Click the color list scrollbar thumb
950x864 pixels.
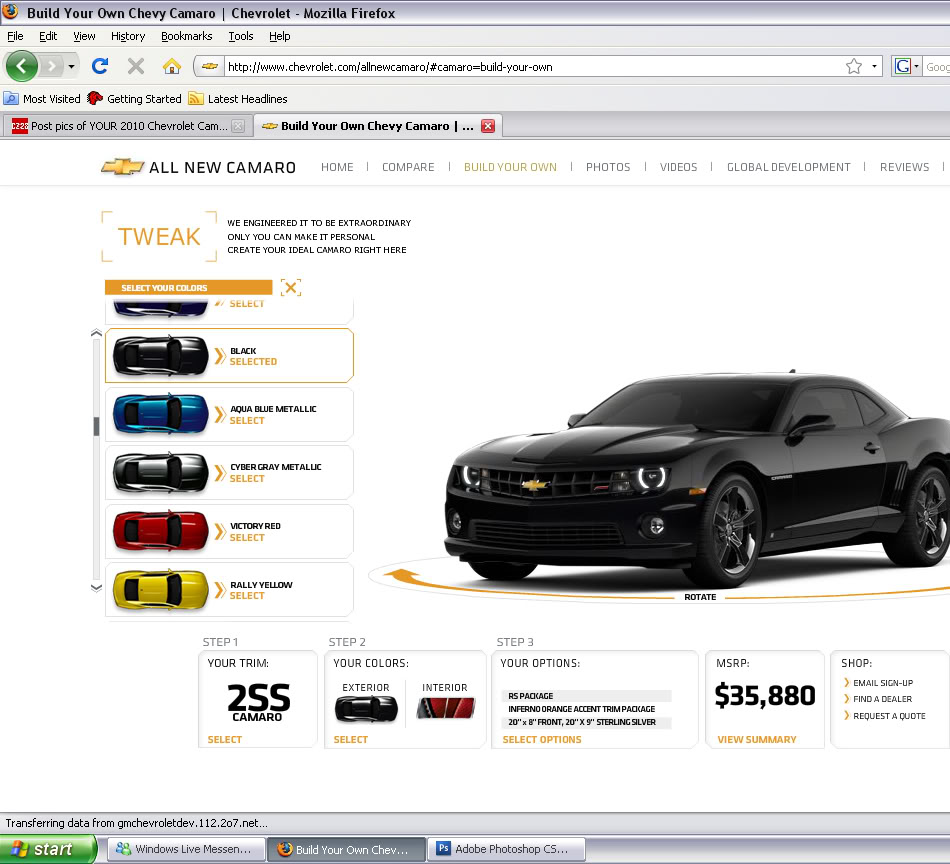pyautogui.click(x=96, y=427)
